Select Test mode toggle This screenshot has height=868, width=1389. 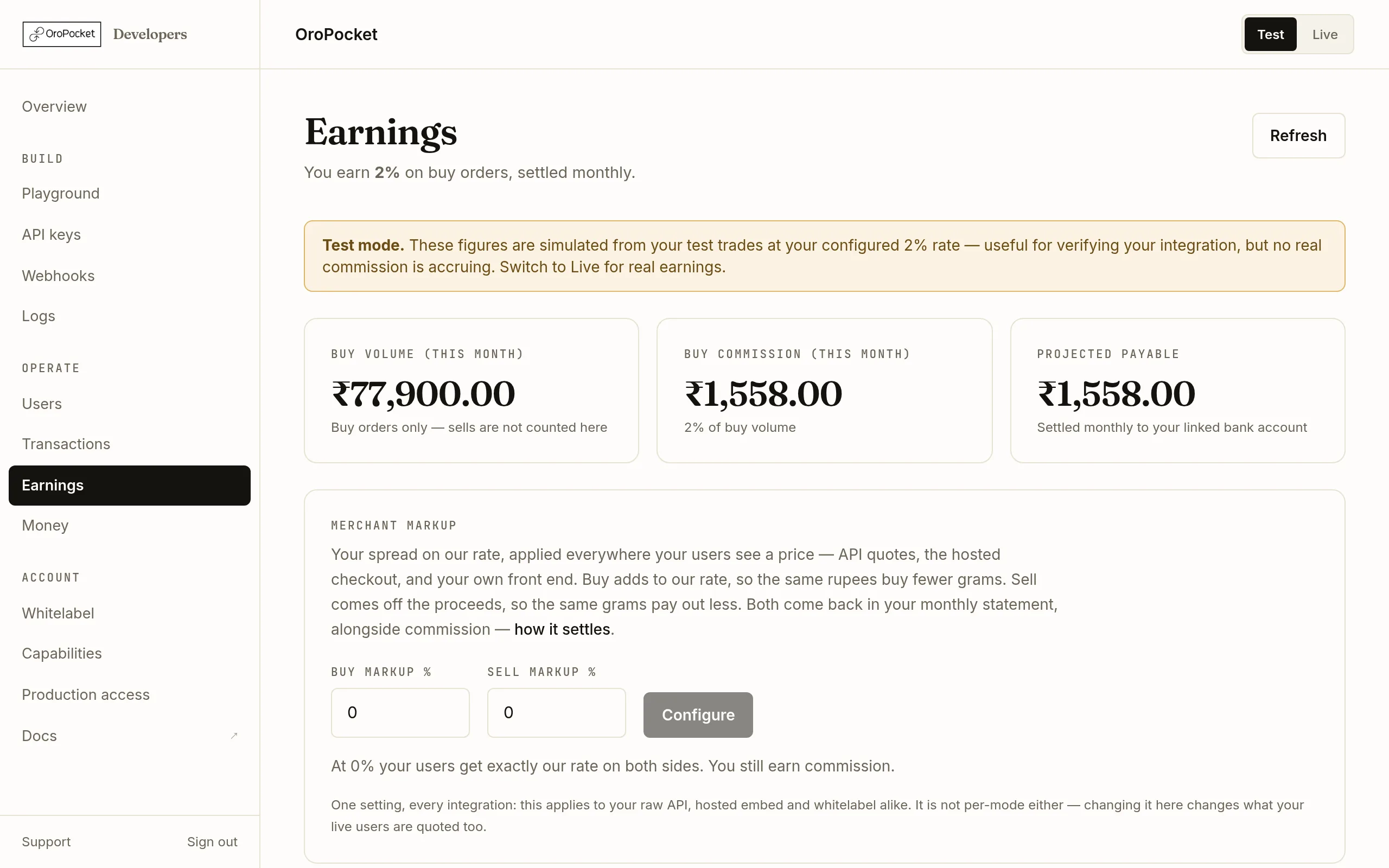pos(1270,34)
